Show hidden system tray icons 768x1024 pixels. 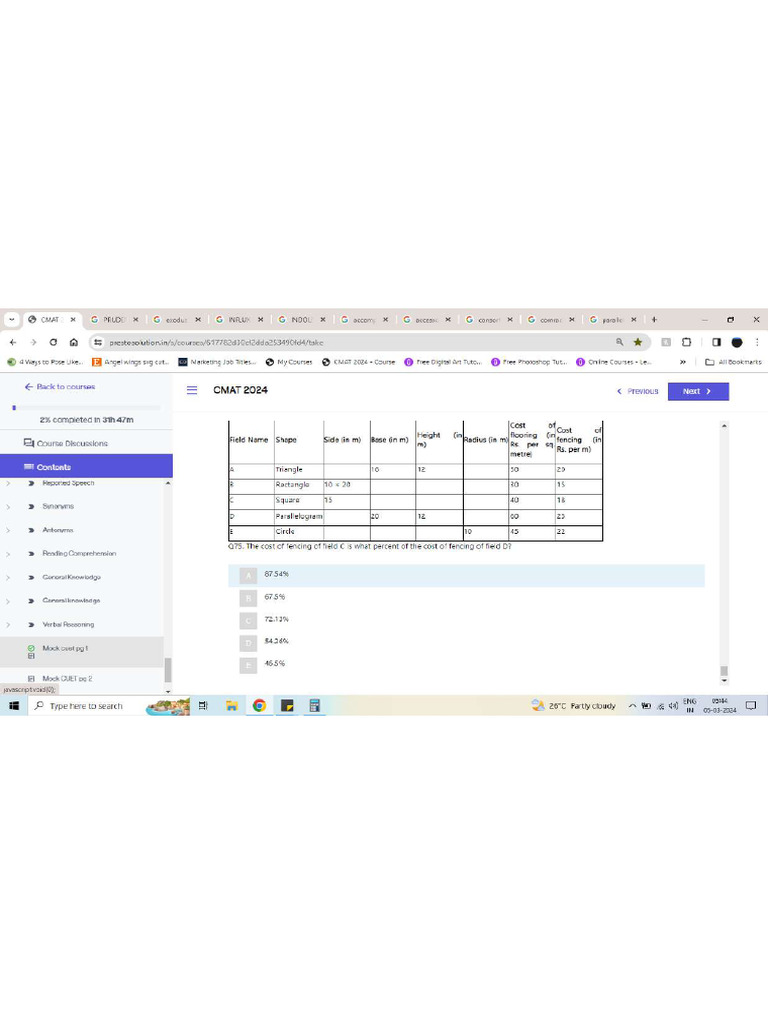tap(632, 706)
